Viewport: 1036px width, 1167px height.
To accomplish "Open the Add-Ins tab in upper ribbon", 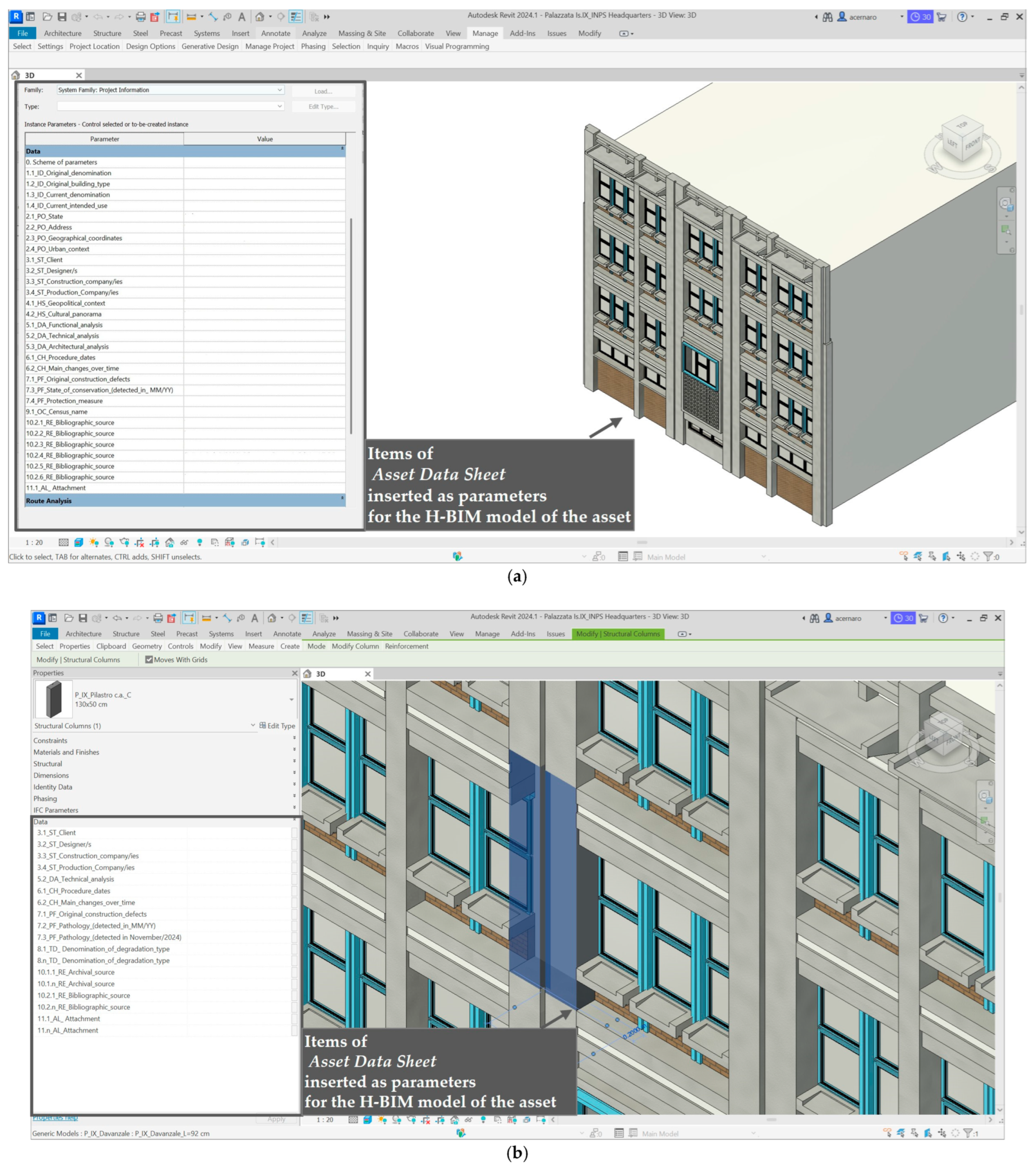I will [x=522, y=33].
